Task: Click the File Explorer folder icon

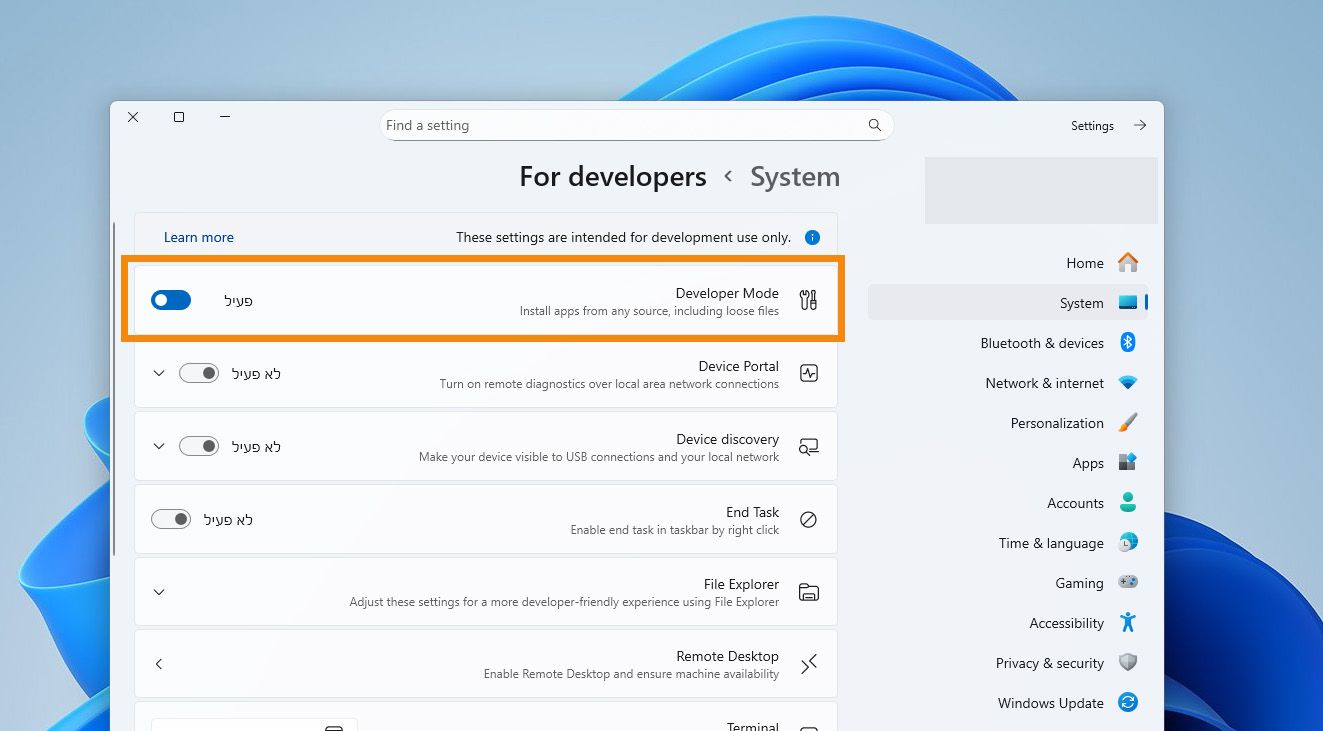Action: tap(809, 592)
